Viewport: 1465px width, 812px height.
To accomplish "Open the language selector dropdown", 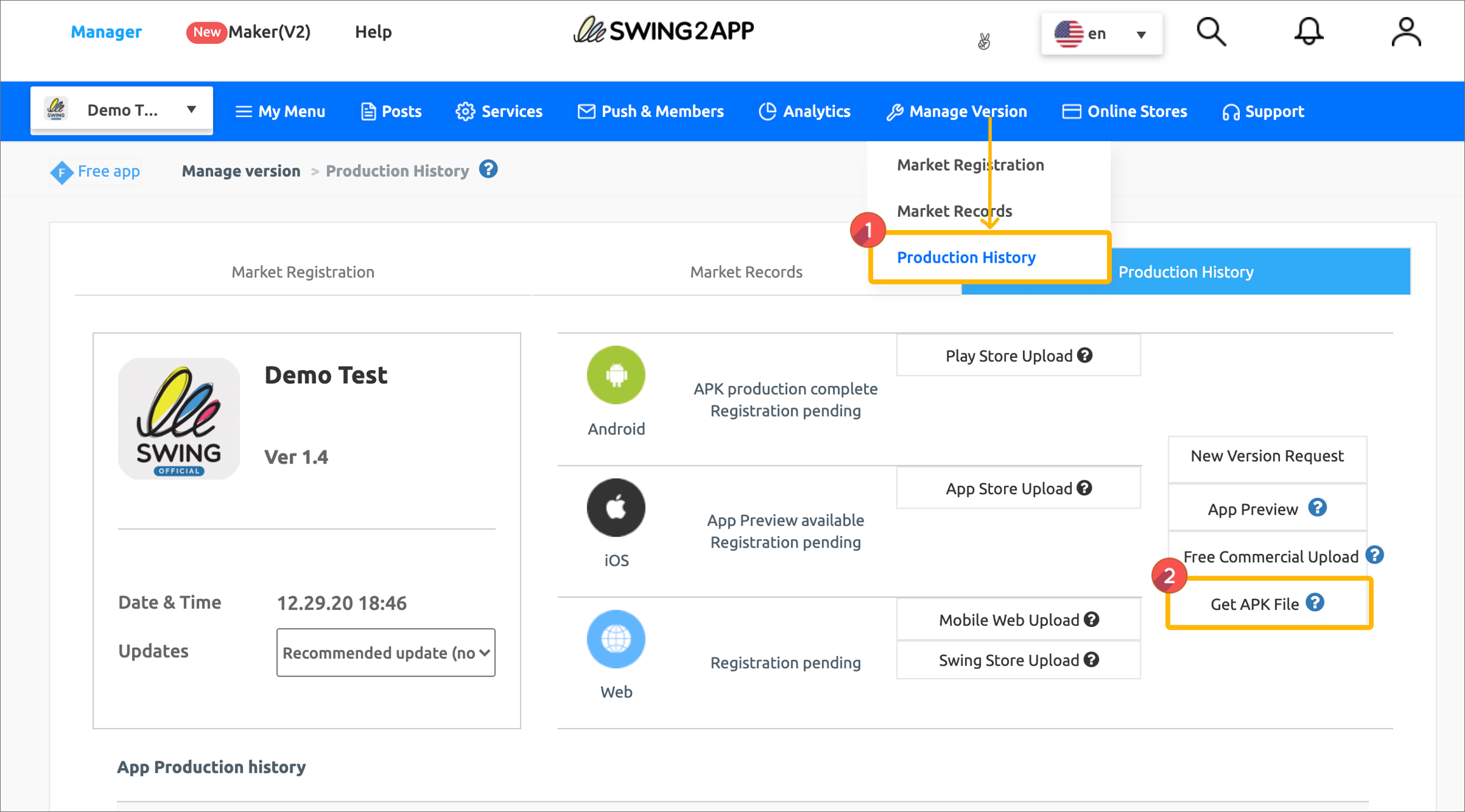I will click(1101, 34).
